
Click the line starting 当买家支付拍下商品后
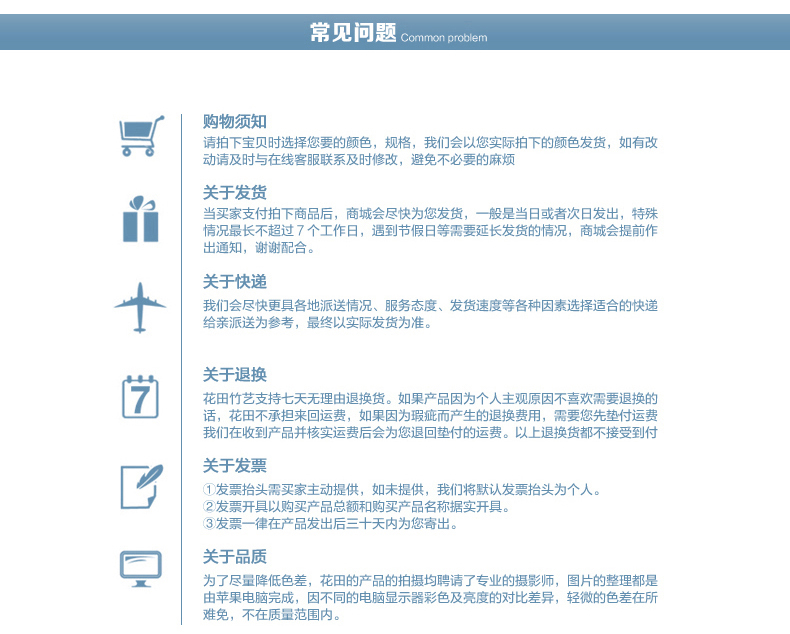[x=430, y=214]
